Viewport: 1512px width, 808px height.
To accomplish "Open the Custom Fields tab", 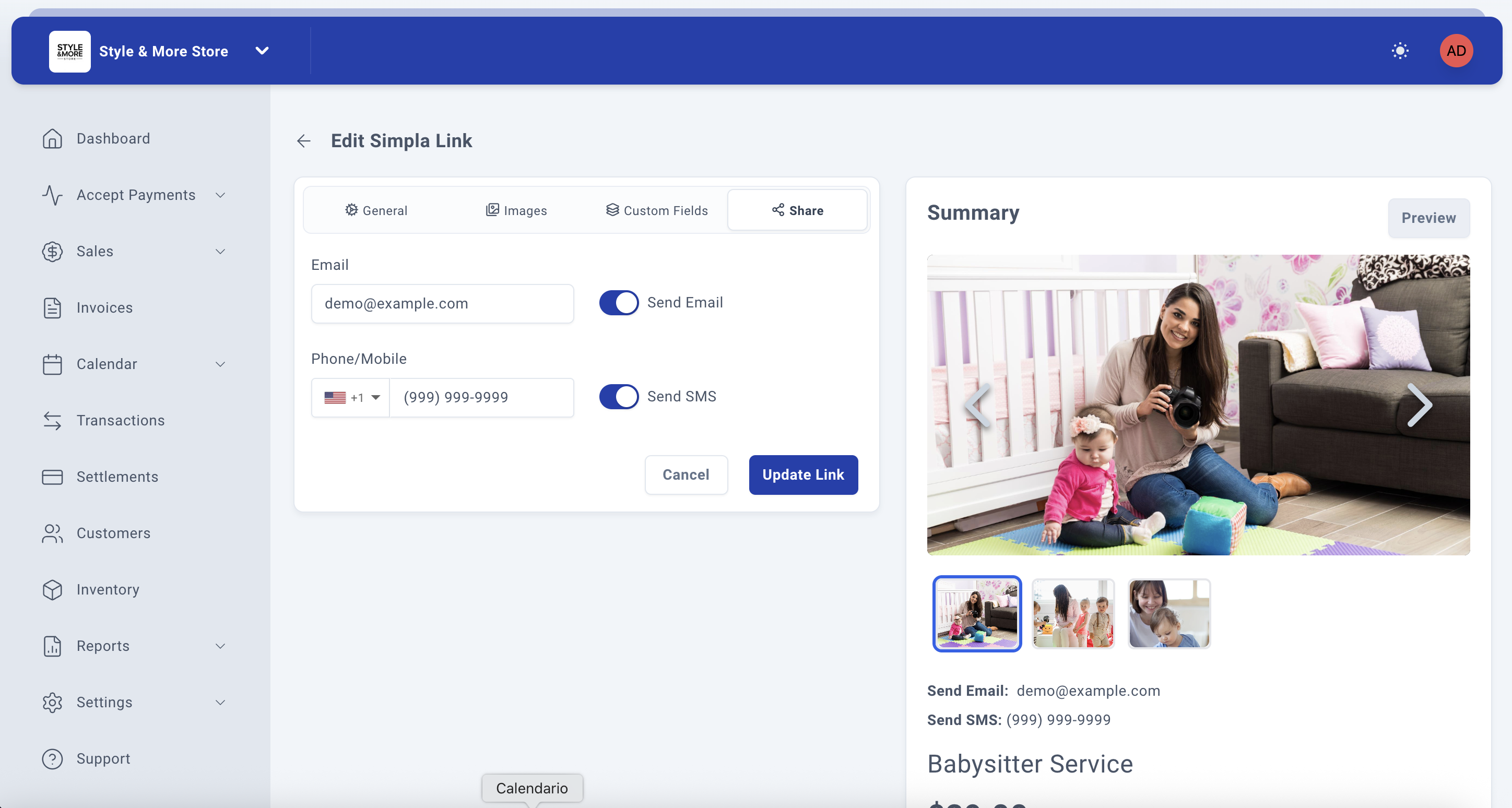I will 656,211.
